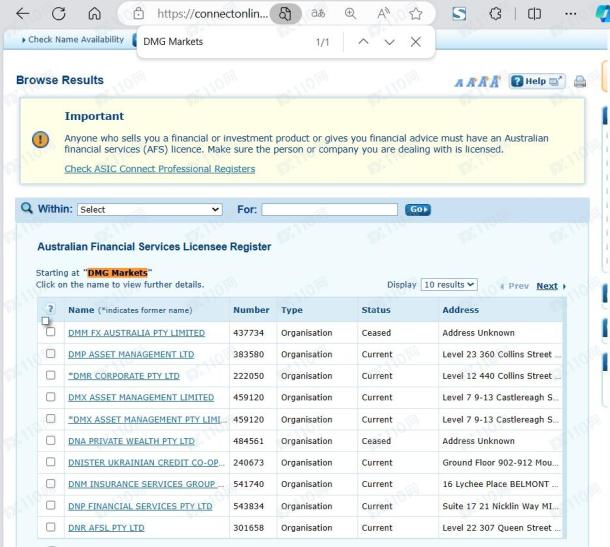Tick checkbox for DMX ASSET MANAGEMENT LIMITED
Viewport: 610px width, 547px height.
click(51, 397)
